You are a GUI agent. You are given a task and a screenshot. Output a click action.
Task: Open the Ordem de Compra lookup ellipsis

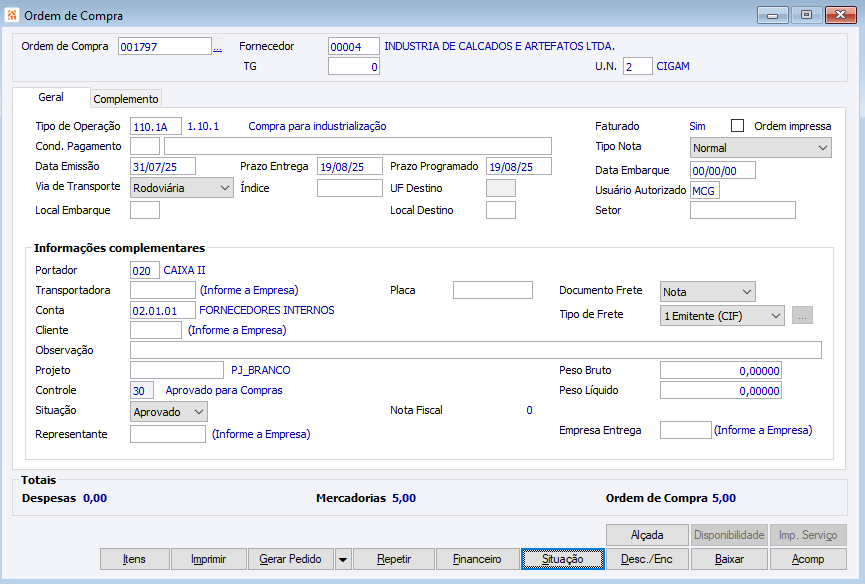point(218,47)
